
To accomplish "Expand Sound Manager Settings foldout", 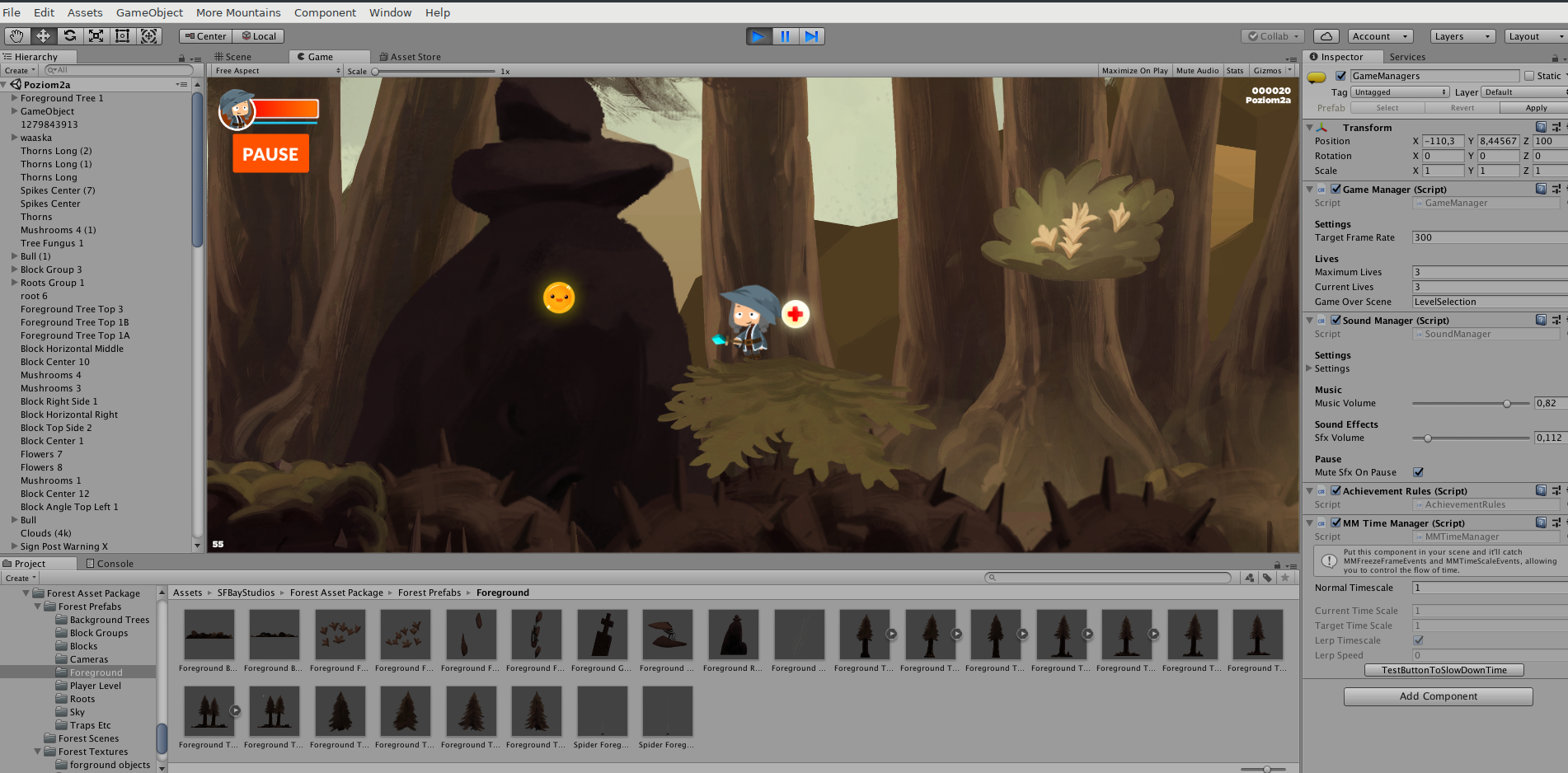I will click(1309, 368).
